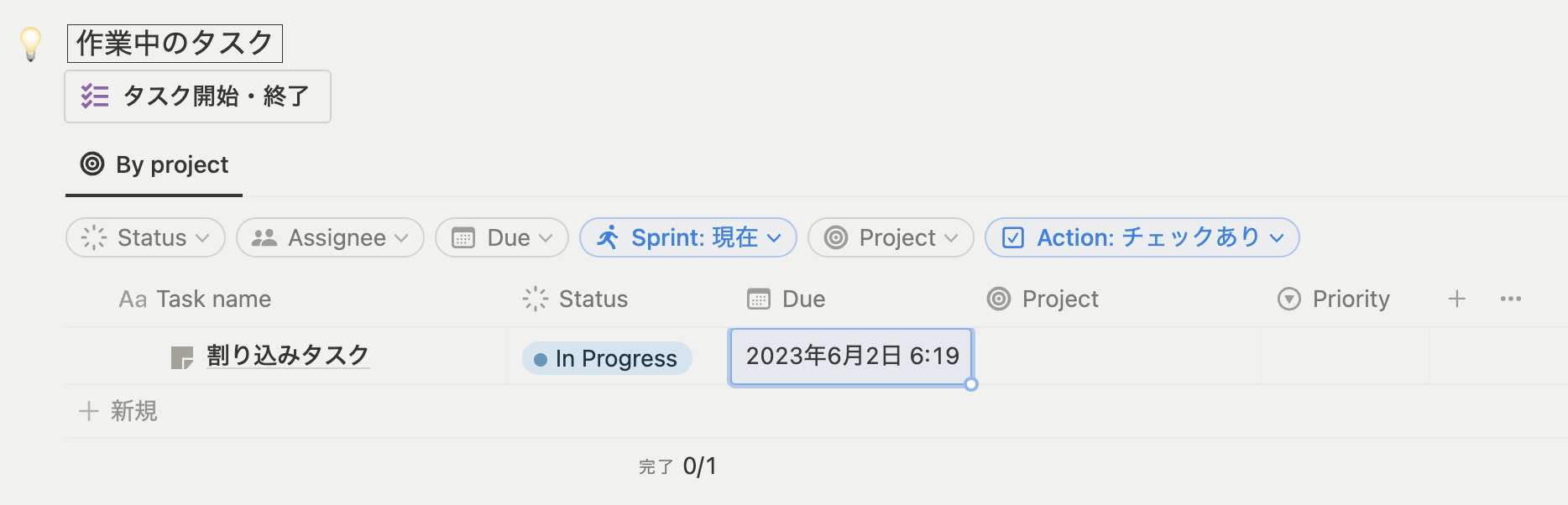Switch to the By project tab
The height and width of the screenshot is (505, 1568).
pyautogui.click(x=155, y=165)
